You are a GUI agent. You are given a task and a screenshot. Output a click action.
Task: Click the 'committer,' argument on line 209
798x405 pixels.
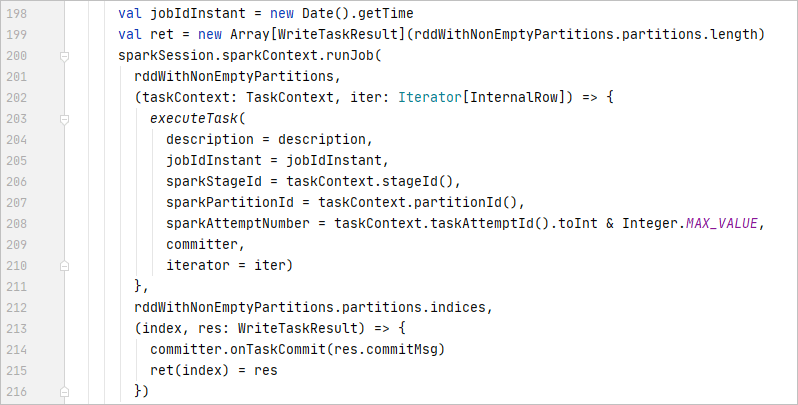click(x=205, y=244)
